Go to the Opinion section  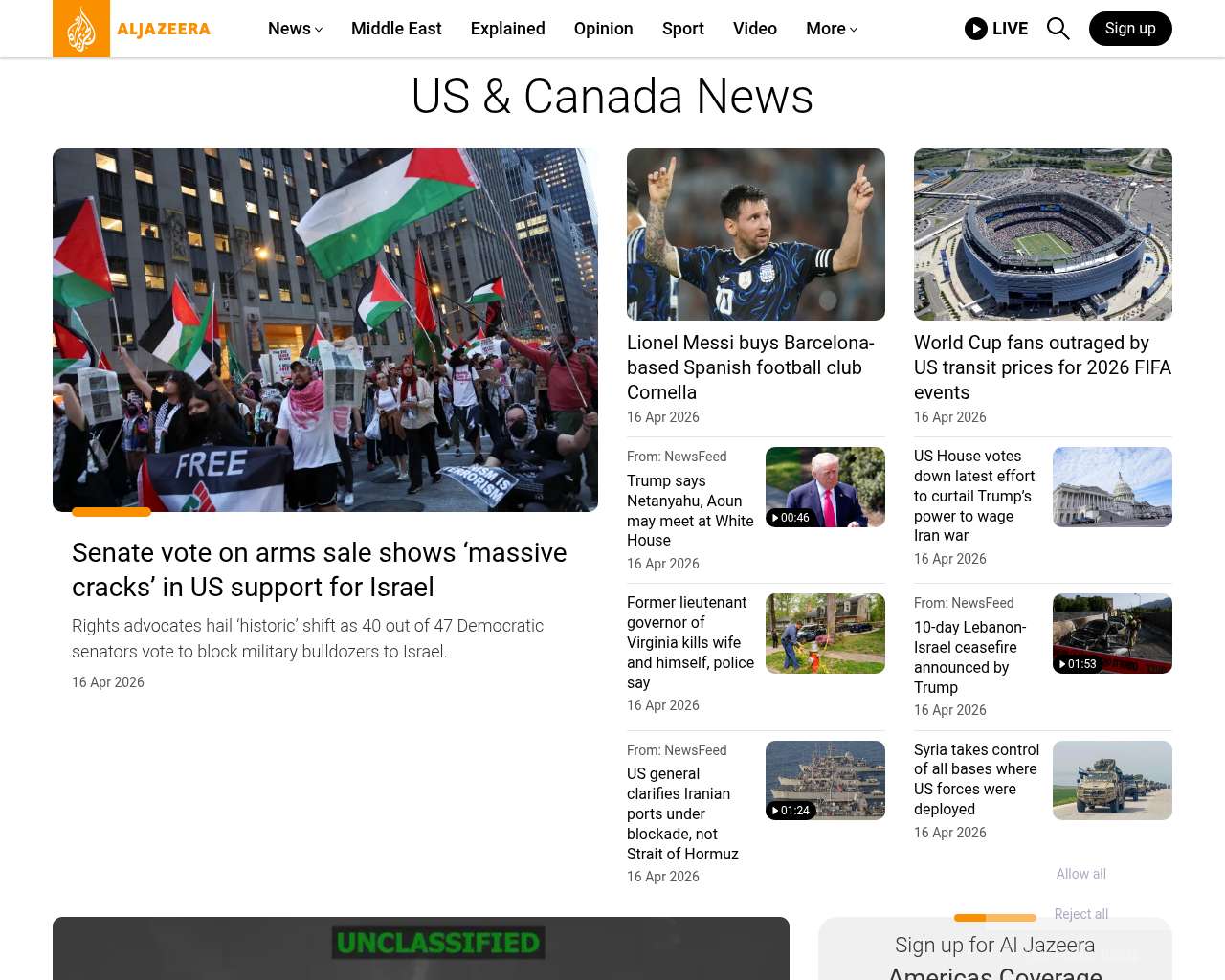(603, 29)
